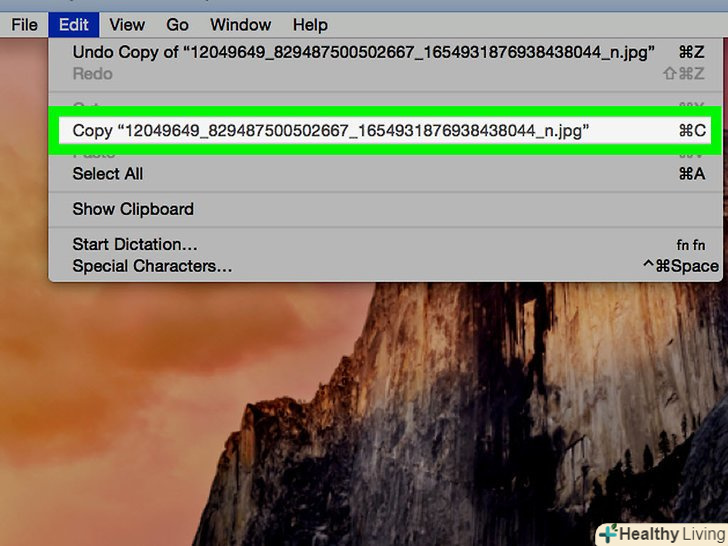Click the fn fn shortcut beside Start Dictation

pyautogui.click(x=691, y=245)
